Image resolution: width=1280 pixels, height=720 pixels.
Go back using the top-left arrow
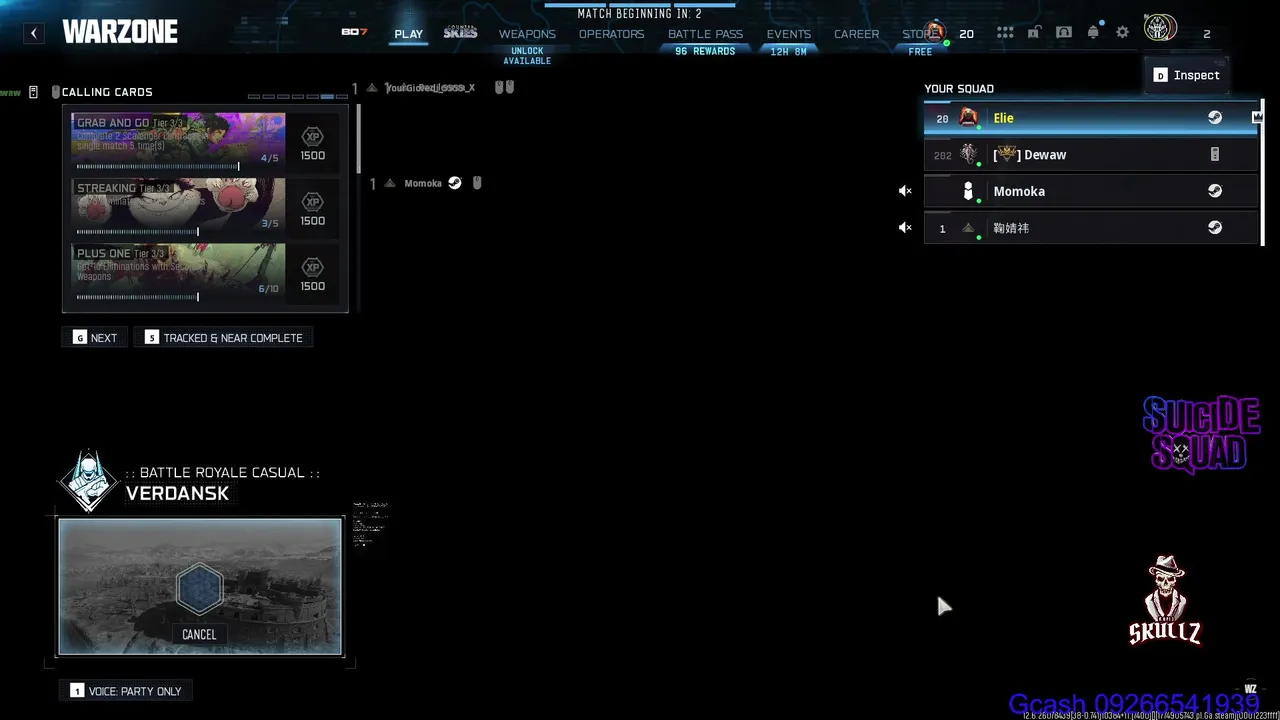(x=34, y=33)
